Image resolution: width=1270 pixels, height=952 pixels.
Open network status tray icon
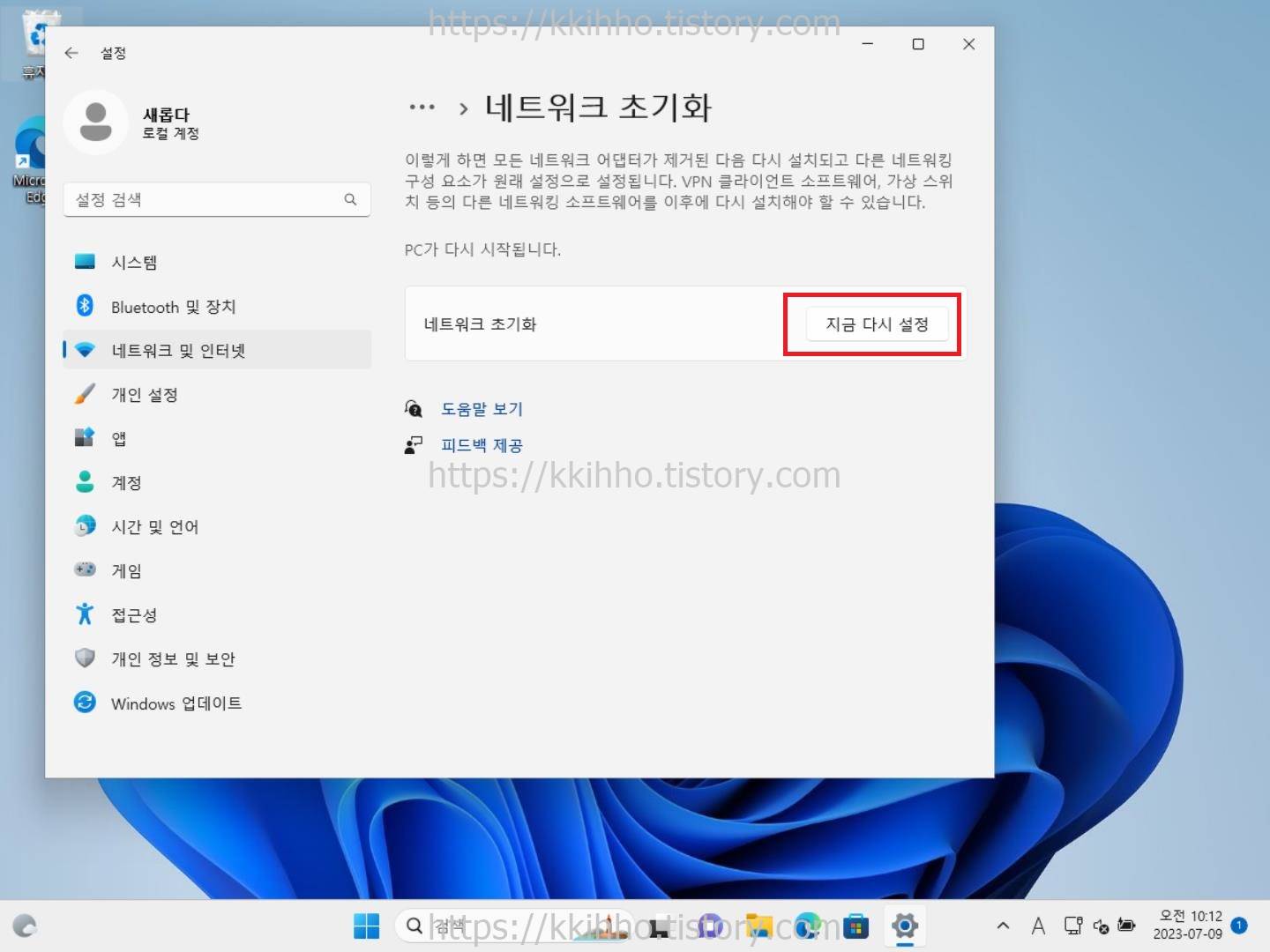coord(1073,926)
